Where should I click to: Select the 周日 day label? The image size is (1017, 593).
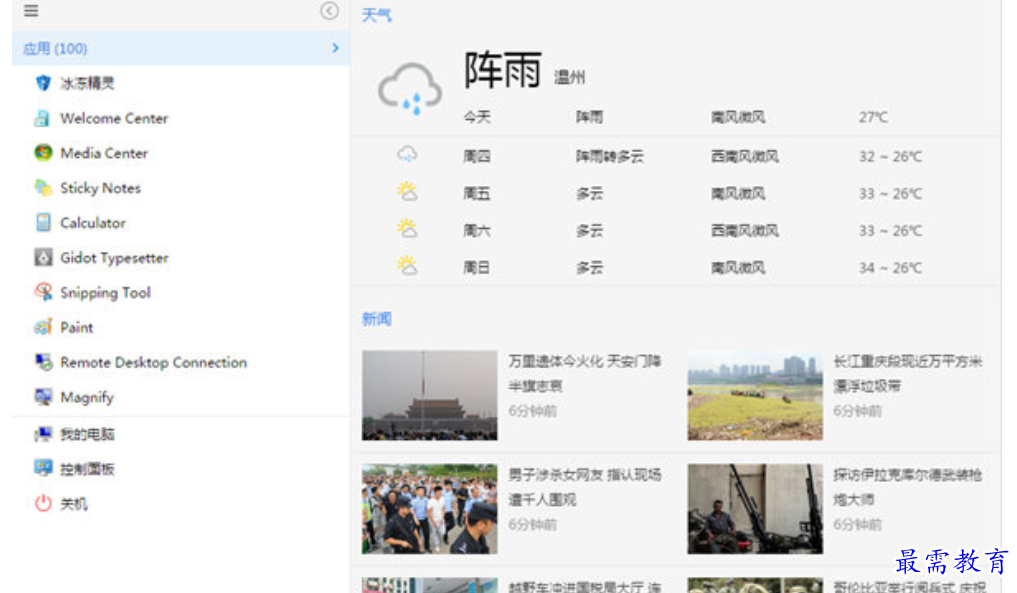(x=477, y=267)
